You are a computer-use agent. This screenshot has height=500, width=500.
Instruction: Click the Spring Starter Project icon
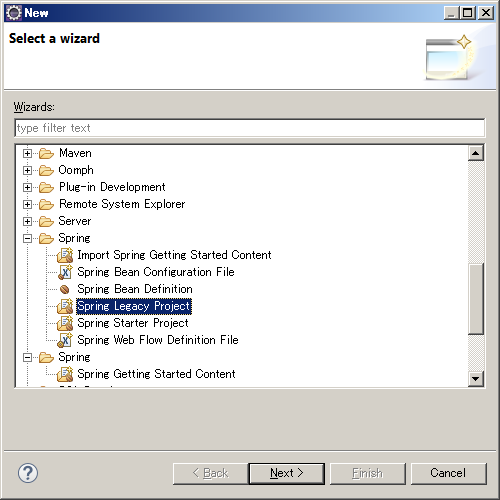[x=65, y=323]
